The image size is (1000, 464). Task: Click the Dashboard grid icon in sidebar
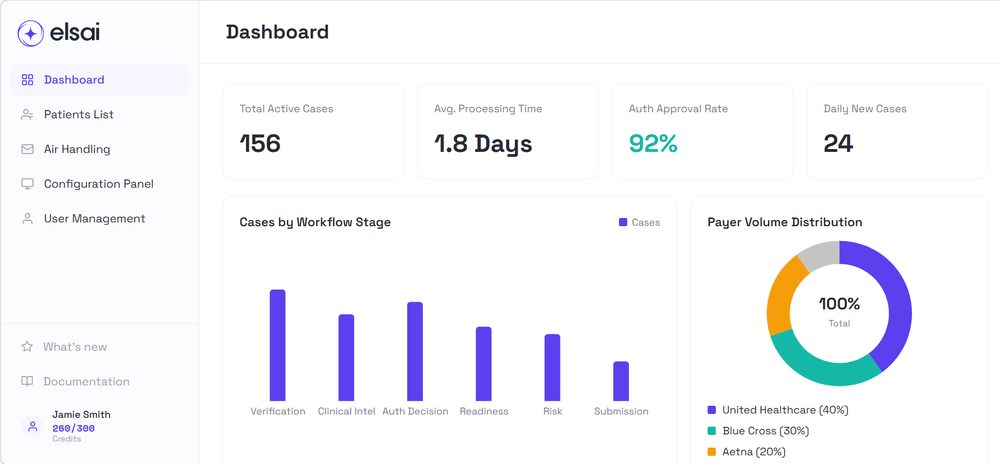(x=27, y=80)
